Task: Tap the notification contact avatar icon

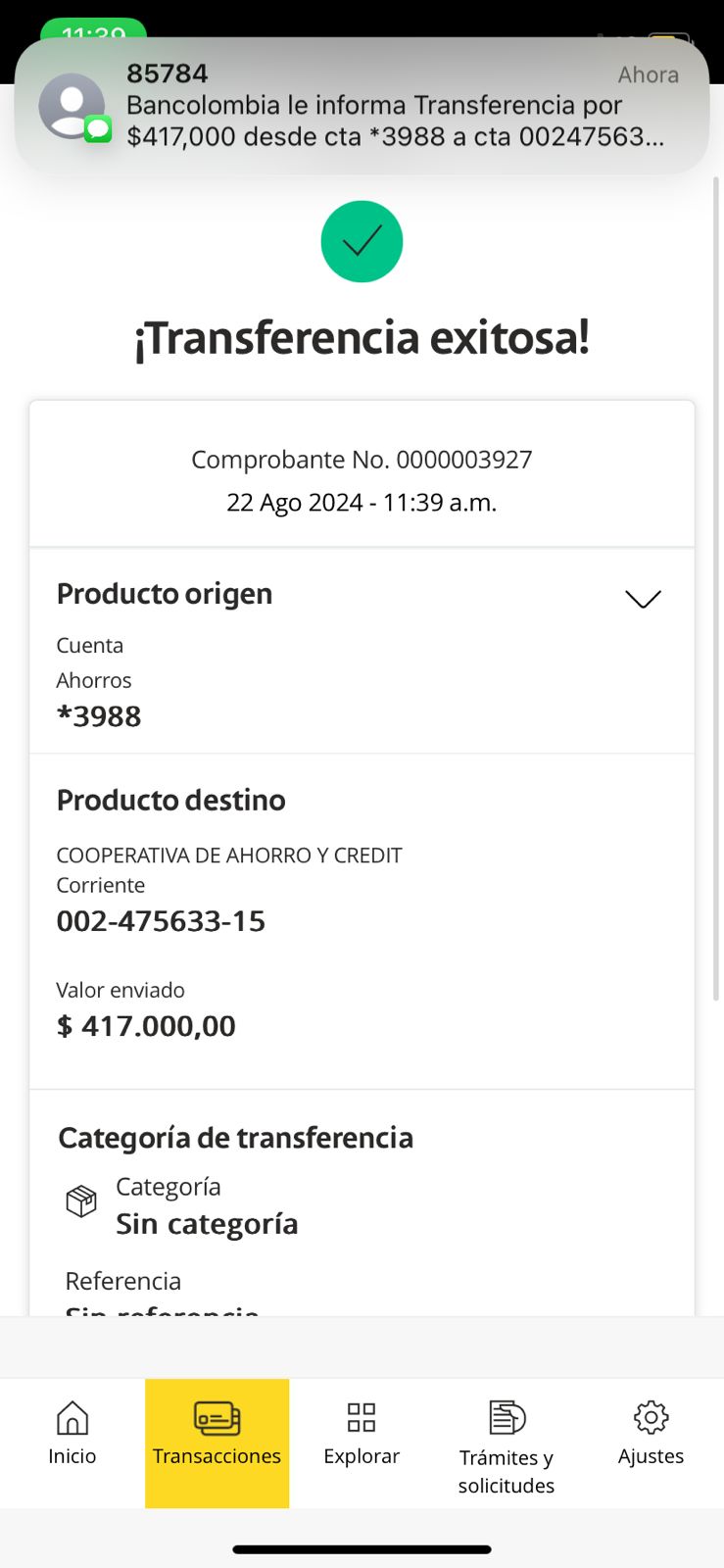Action: [72, 106]
